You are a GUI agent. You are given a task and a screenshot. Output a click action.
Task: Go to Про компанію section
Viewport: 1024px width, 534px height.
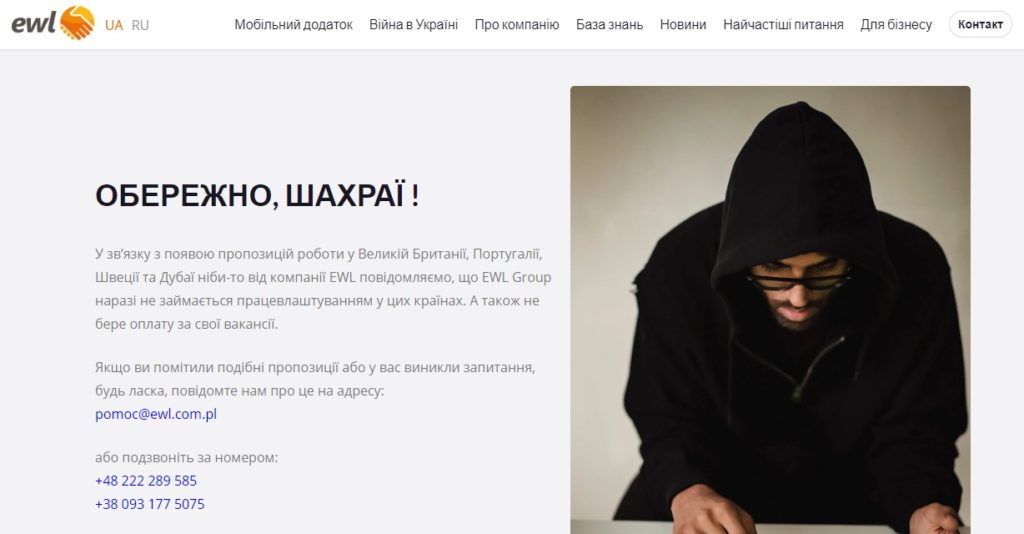point(517,25)
